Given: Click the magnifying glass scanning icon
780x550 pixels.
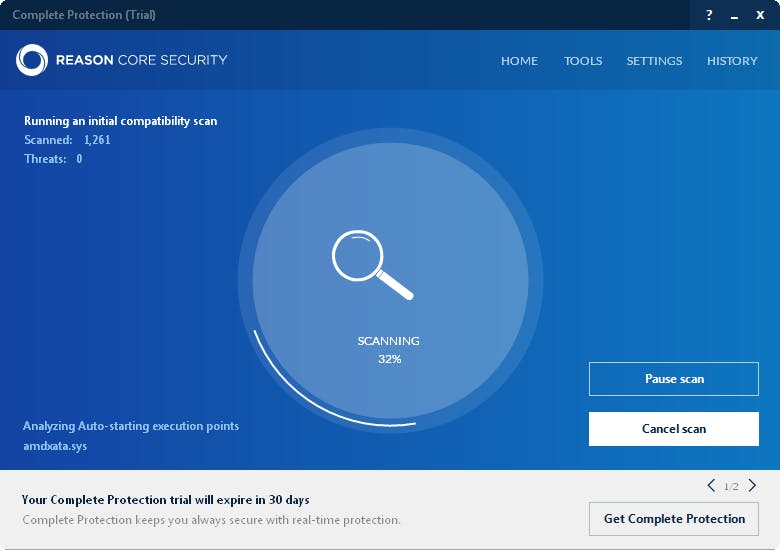Looking at the screenshot, I should click(x=373, y=265).
